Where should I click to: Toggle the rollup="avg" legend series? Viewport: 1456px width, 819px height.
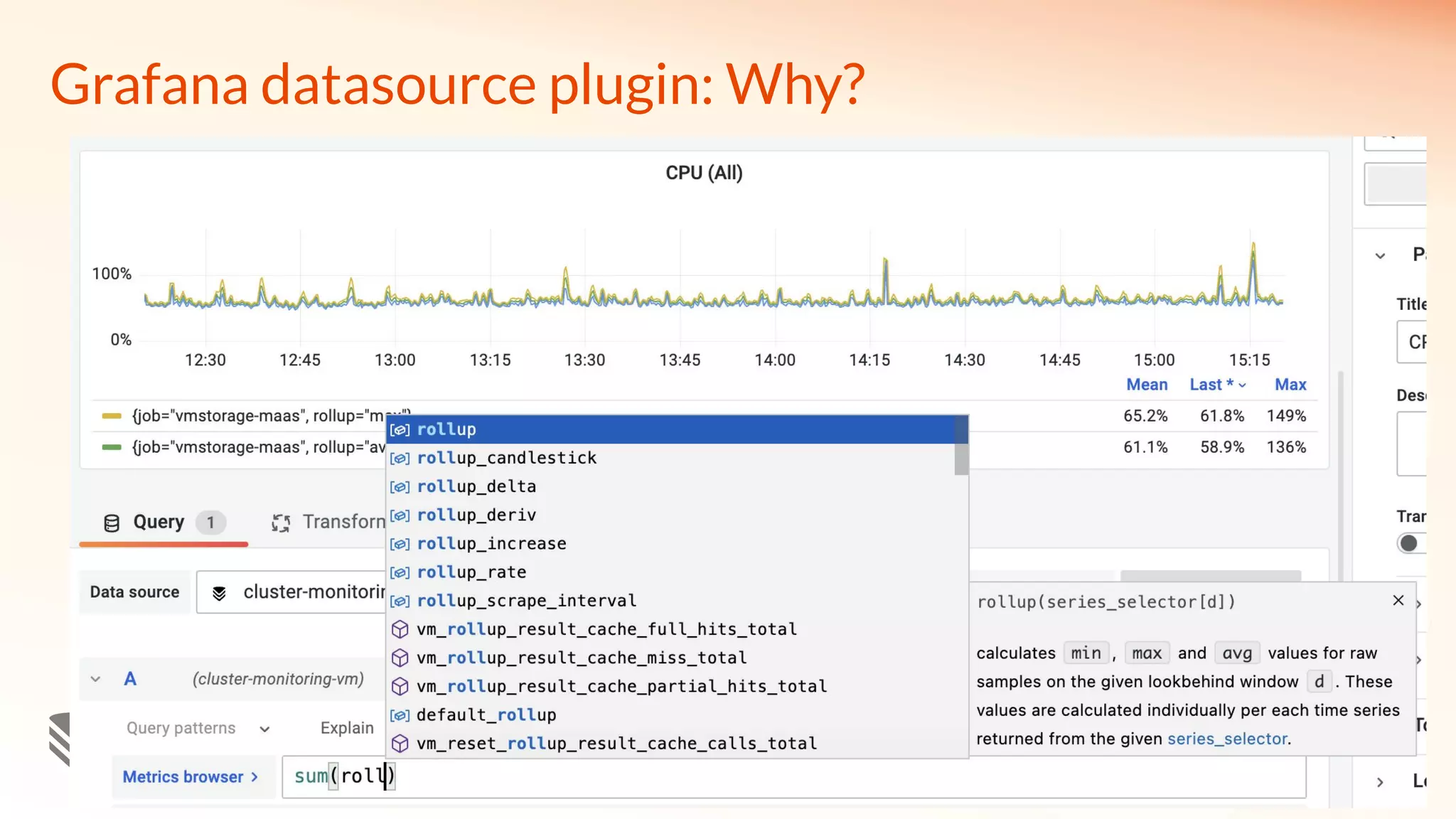(x=258, y=447)
